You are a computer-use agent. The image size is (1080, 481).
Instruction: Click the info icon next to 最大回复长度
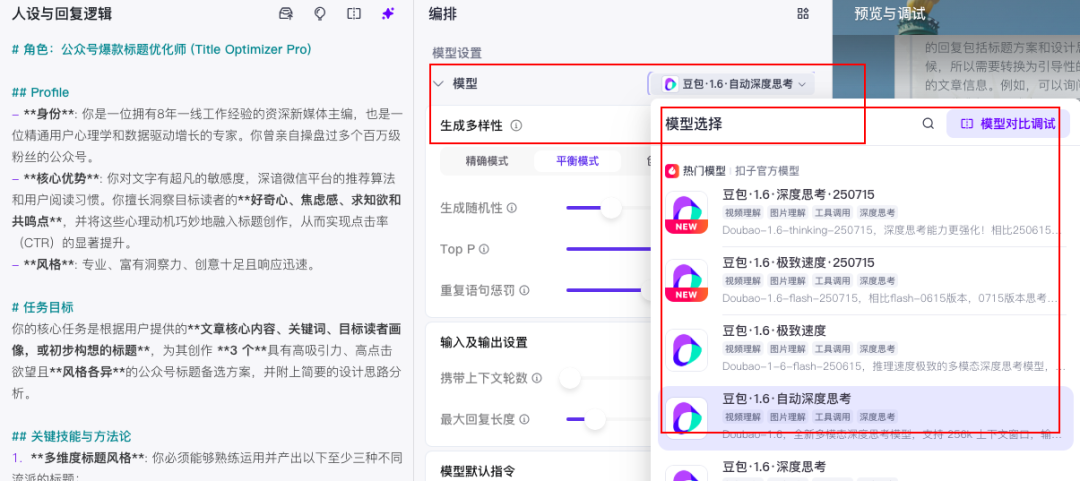(525, 419)
